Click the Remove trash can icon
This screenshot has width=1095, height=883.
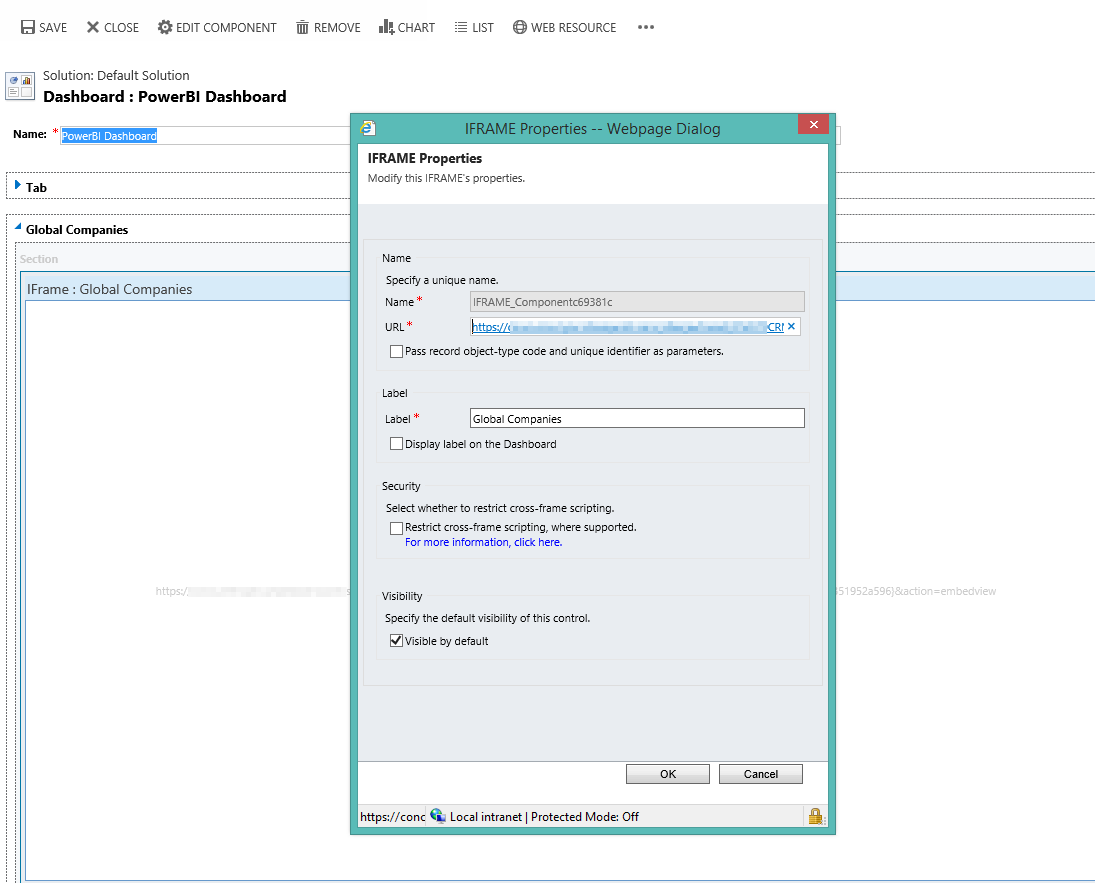click(x=302, y=28)
